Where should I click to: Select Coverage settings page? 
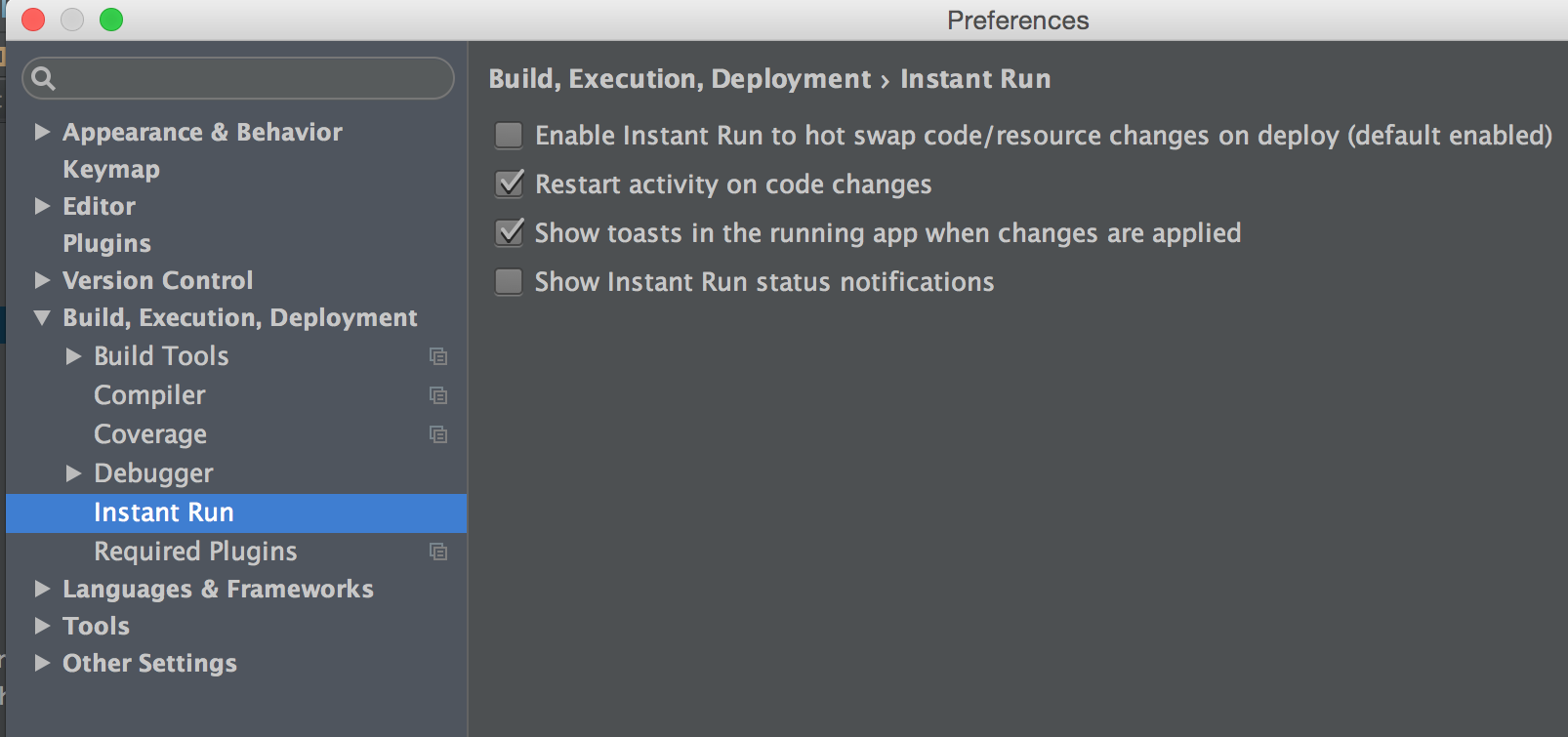click(x=150, y=434)
